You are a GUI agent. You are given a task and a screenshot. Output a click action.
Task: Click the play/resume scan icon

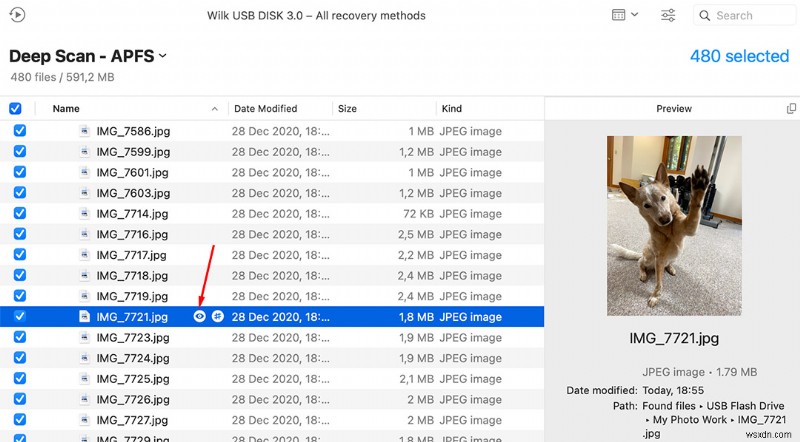tap(17, 15)
